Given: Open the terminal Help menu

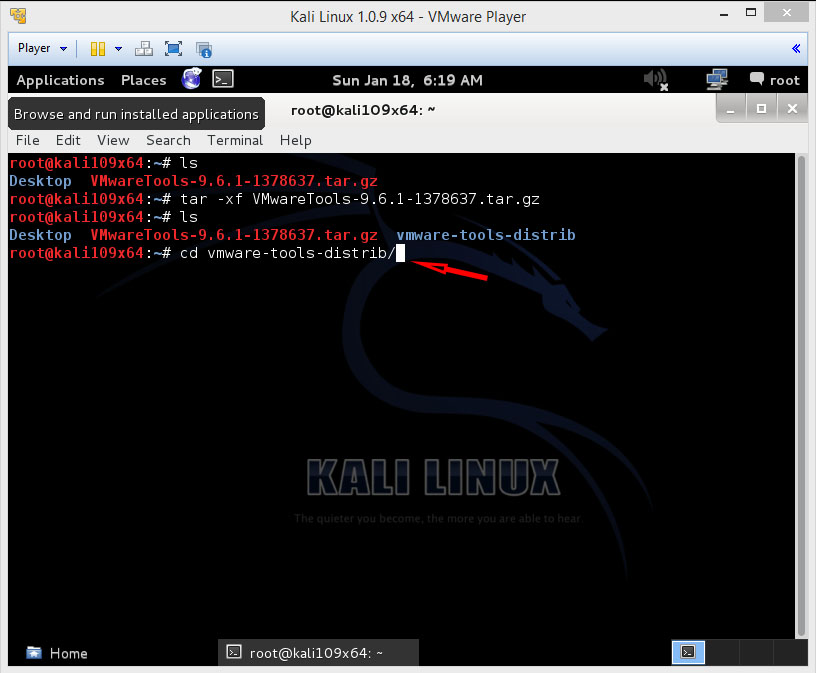Looking at the screenshot, I should pos(296,141).
